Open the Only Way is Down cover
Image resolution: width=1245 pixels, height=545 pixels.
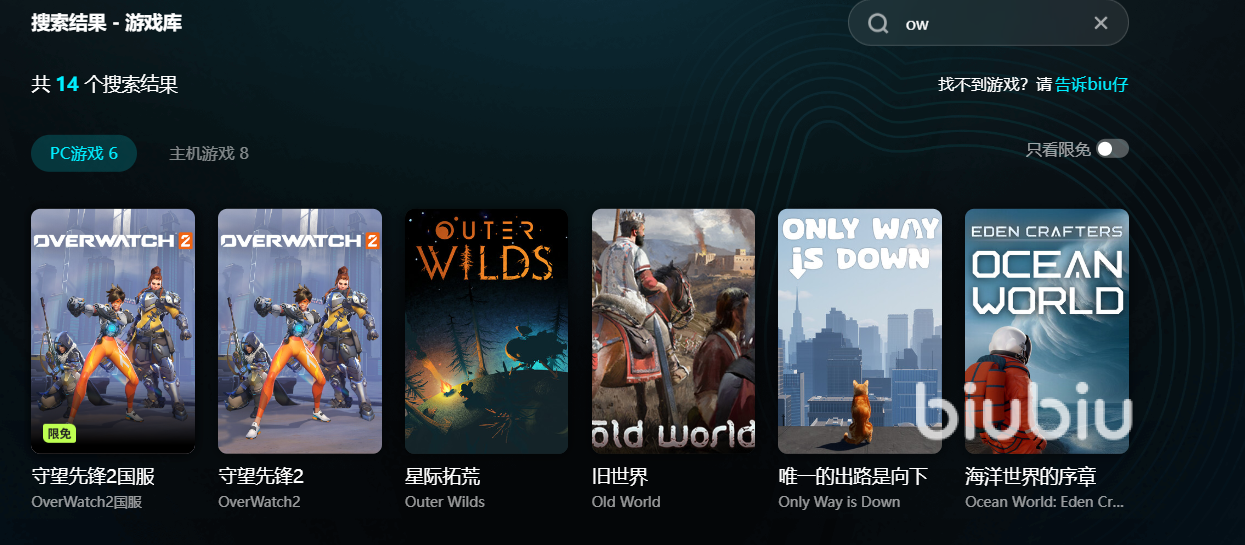(860, 331)
